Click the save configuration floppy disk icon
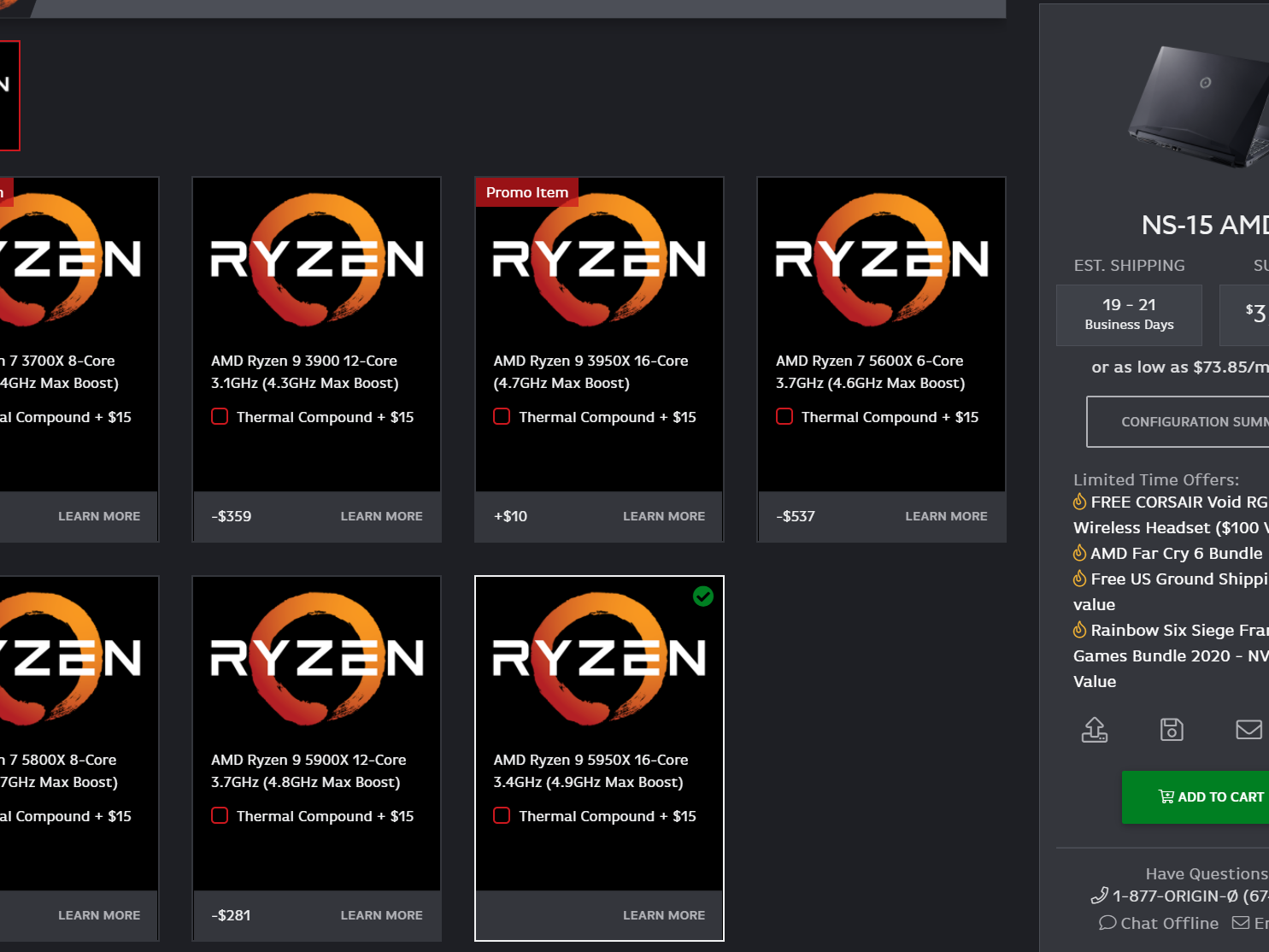Screen dimensions: 1269x952 (1171, 730)
